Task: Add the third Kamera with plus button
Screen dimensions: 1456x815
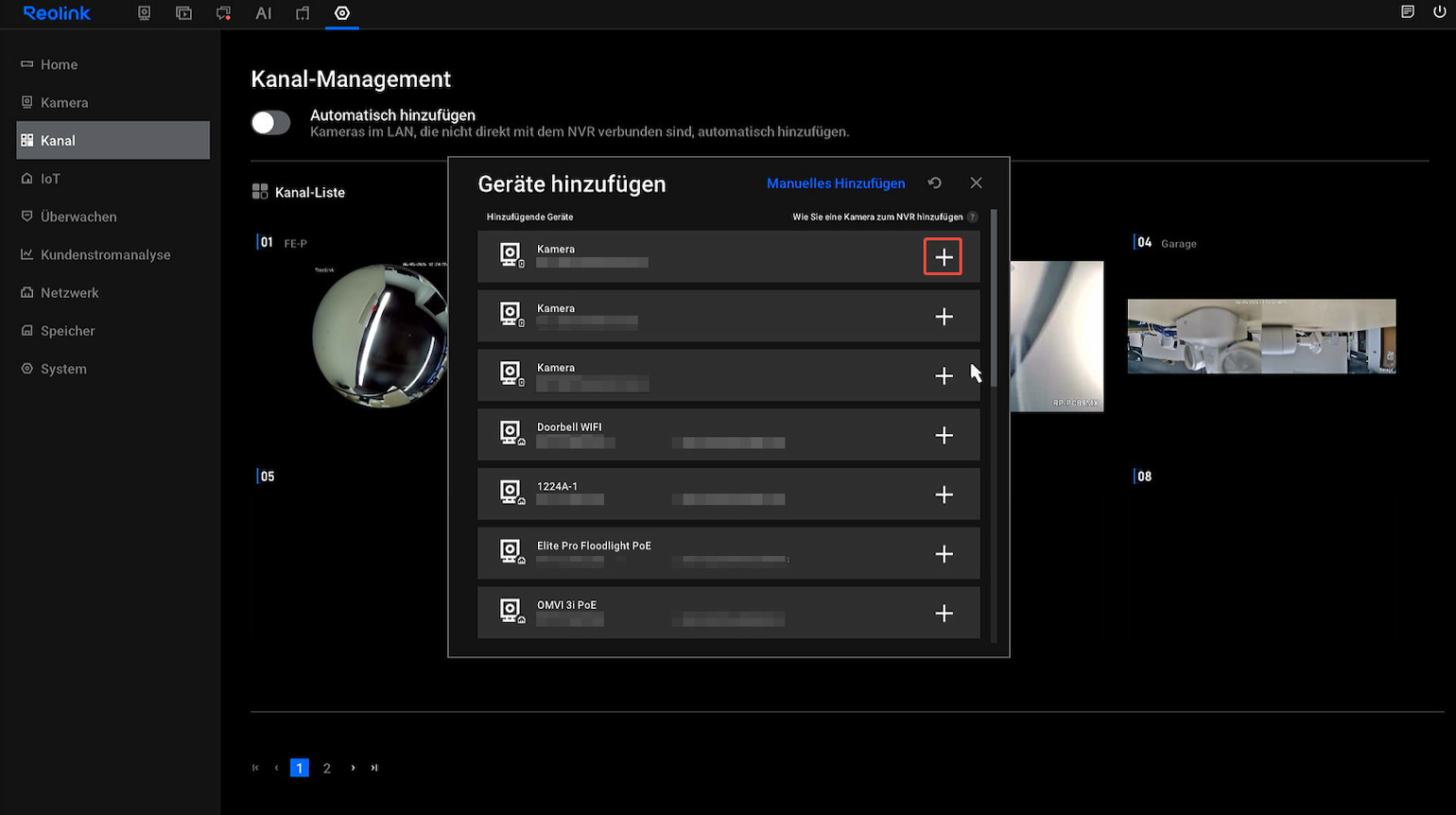Action: point(944,375)
